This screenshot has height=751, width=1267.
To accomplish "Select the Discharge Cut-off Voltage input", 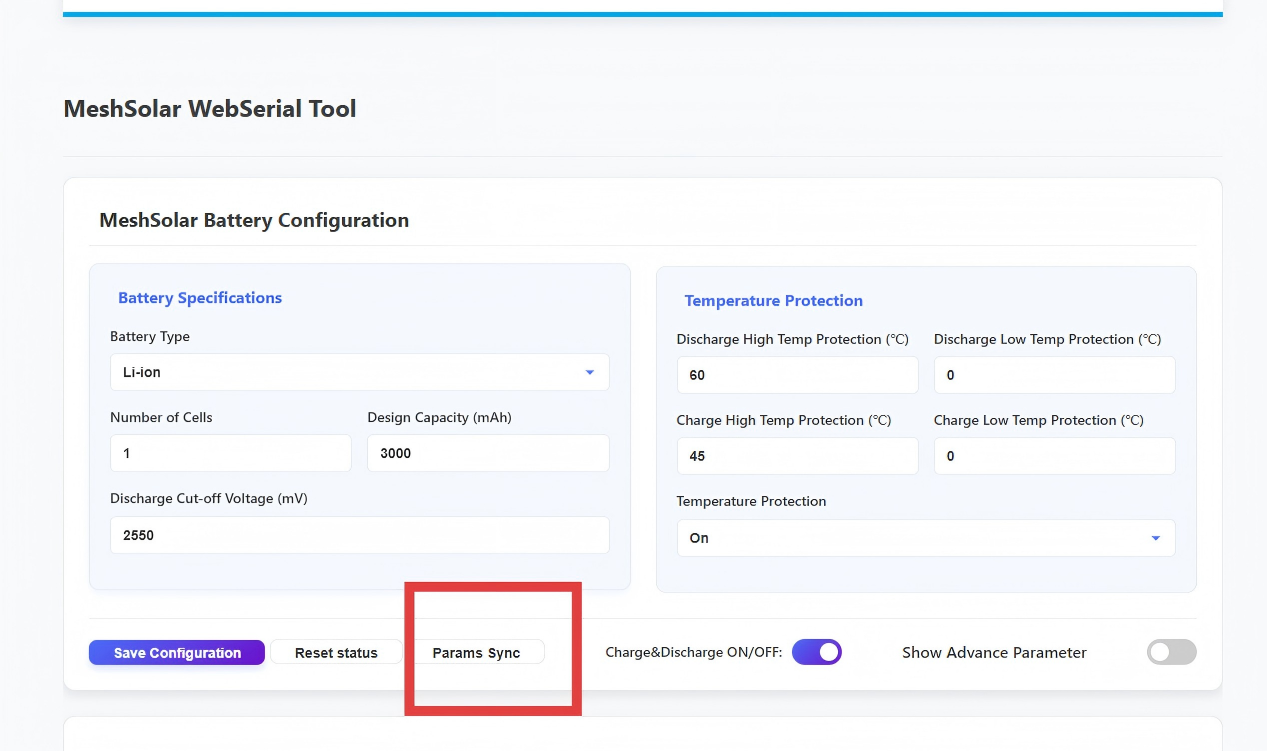I will [359, 535].
